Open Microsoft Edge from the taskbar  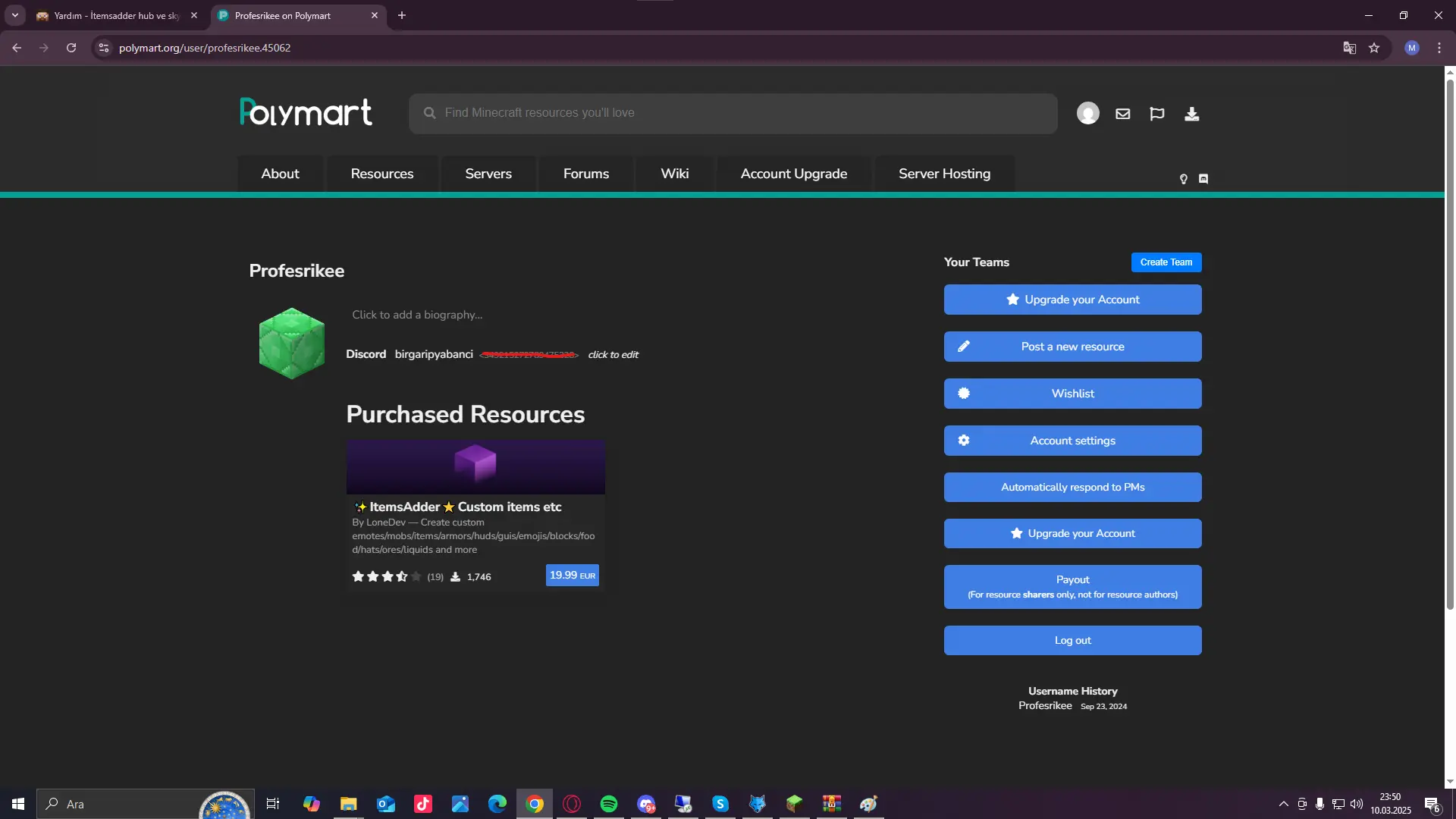497,804
